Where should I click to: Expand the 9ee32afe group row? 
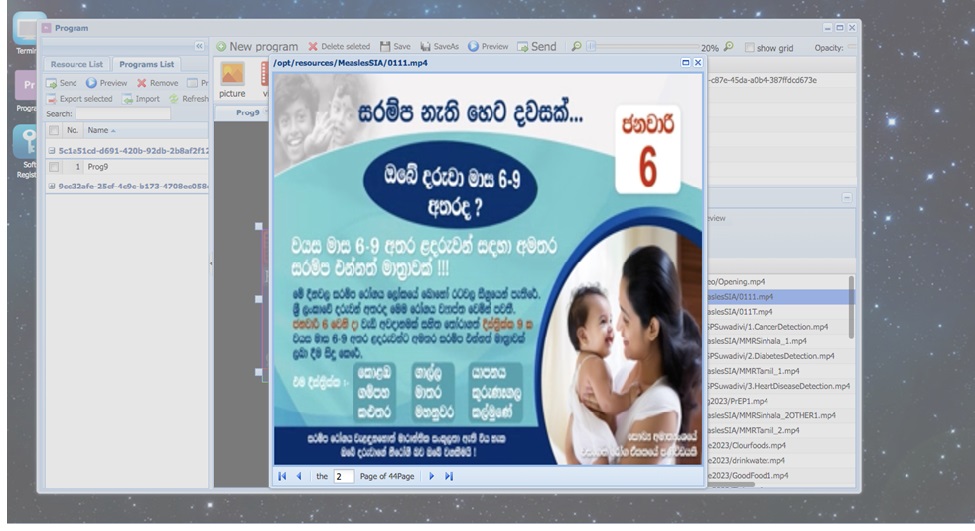51,185
